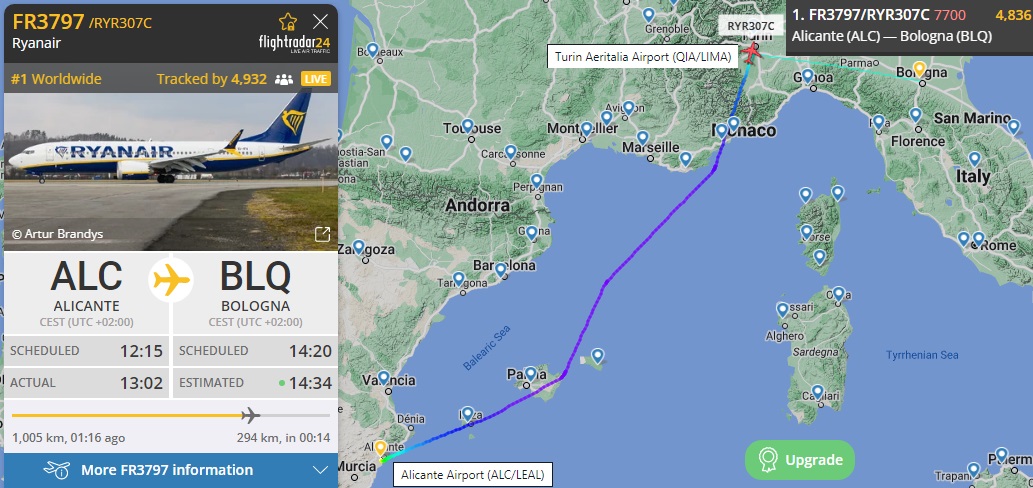Close the FR3797 flight panel
1033x488 pixels.
point(320,22)
